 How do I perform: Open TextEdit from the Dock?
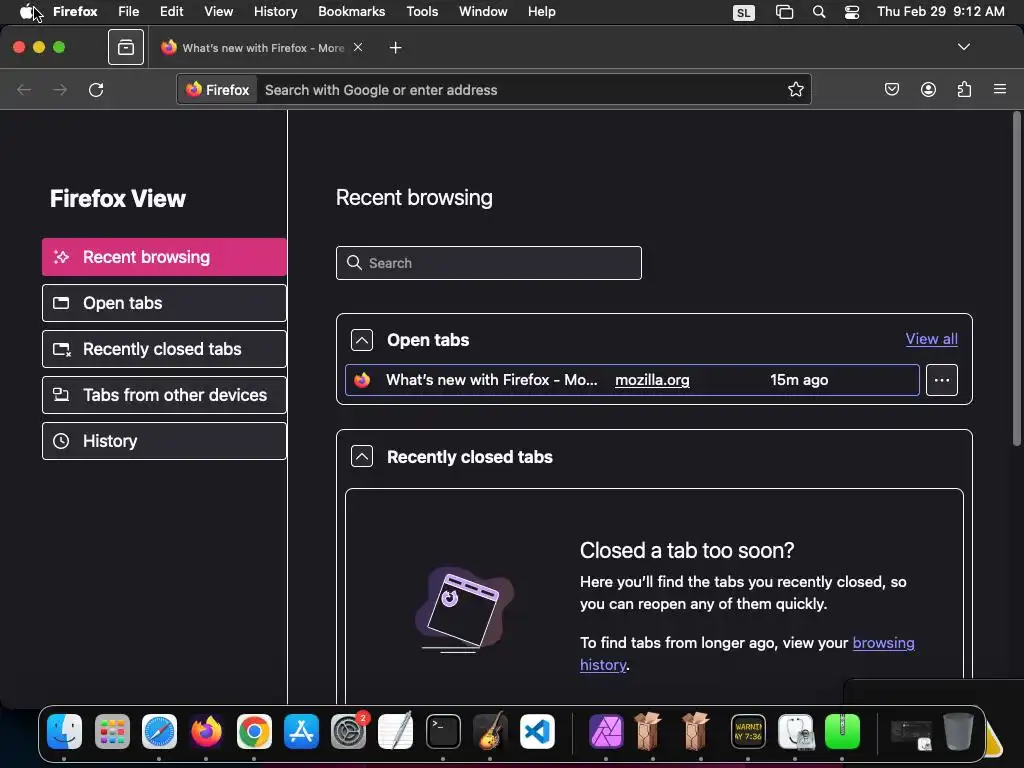click(396, 731)
